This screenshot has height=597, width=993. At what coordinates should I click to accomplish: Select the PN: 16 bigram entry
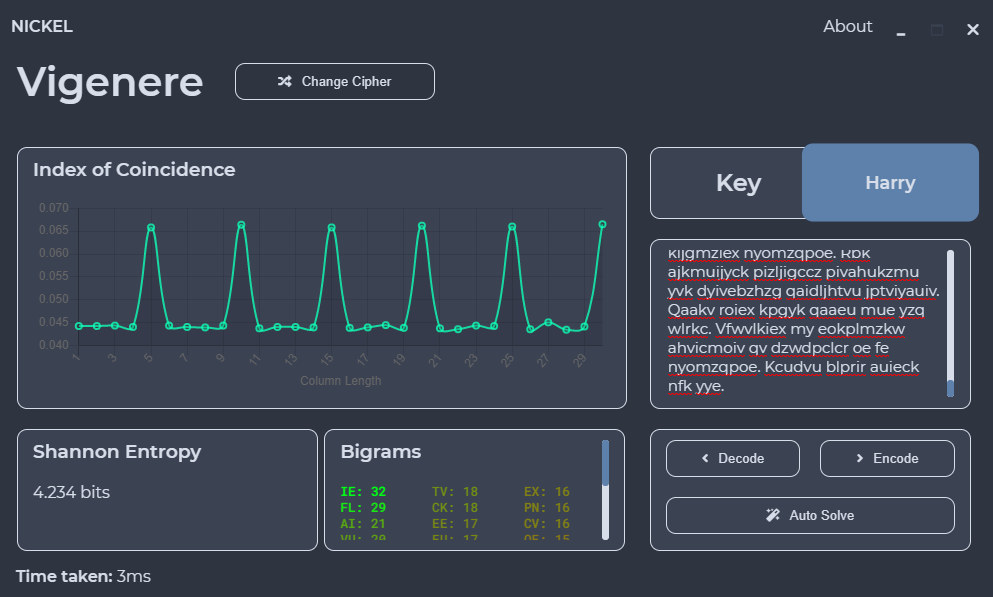click(547, 508)
